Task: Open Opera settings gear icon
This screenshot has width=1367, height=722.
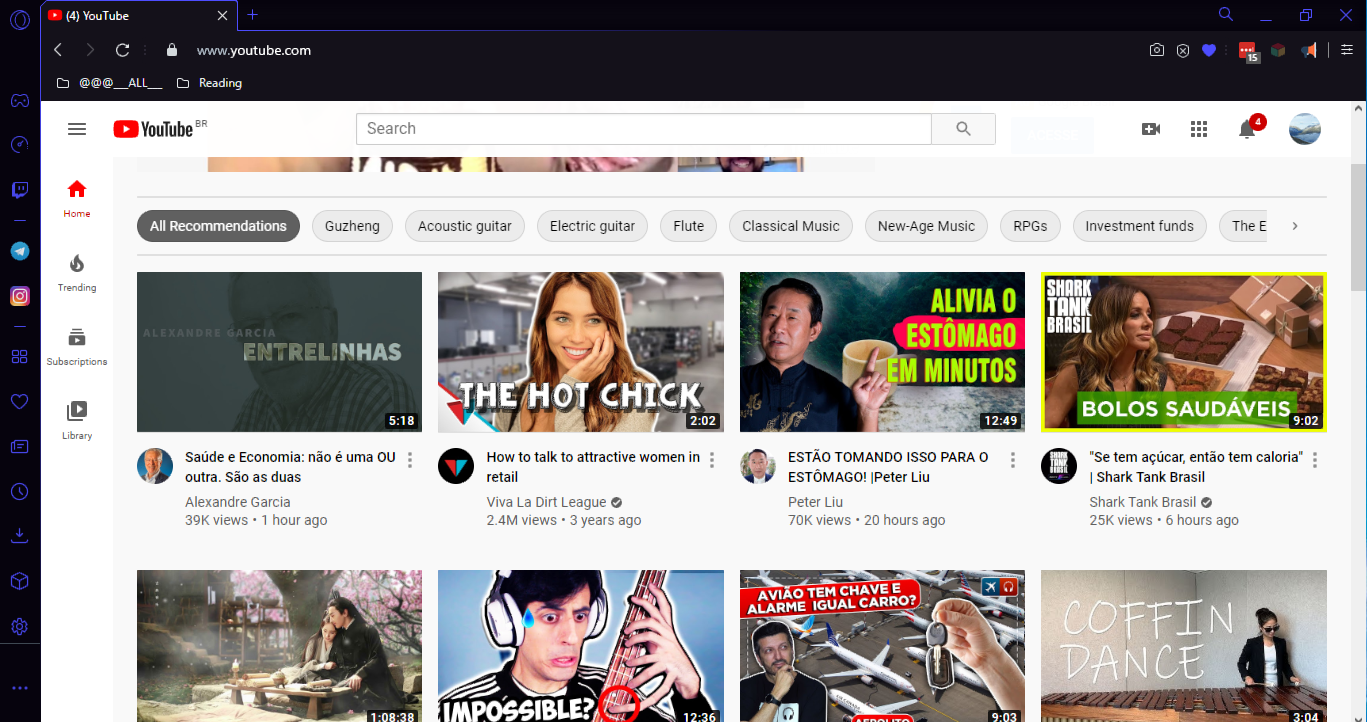Action: pos(20,627)
